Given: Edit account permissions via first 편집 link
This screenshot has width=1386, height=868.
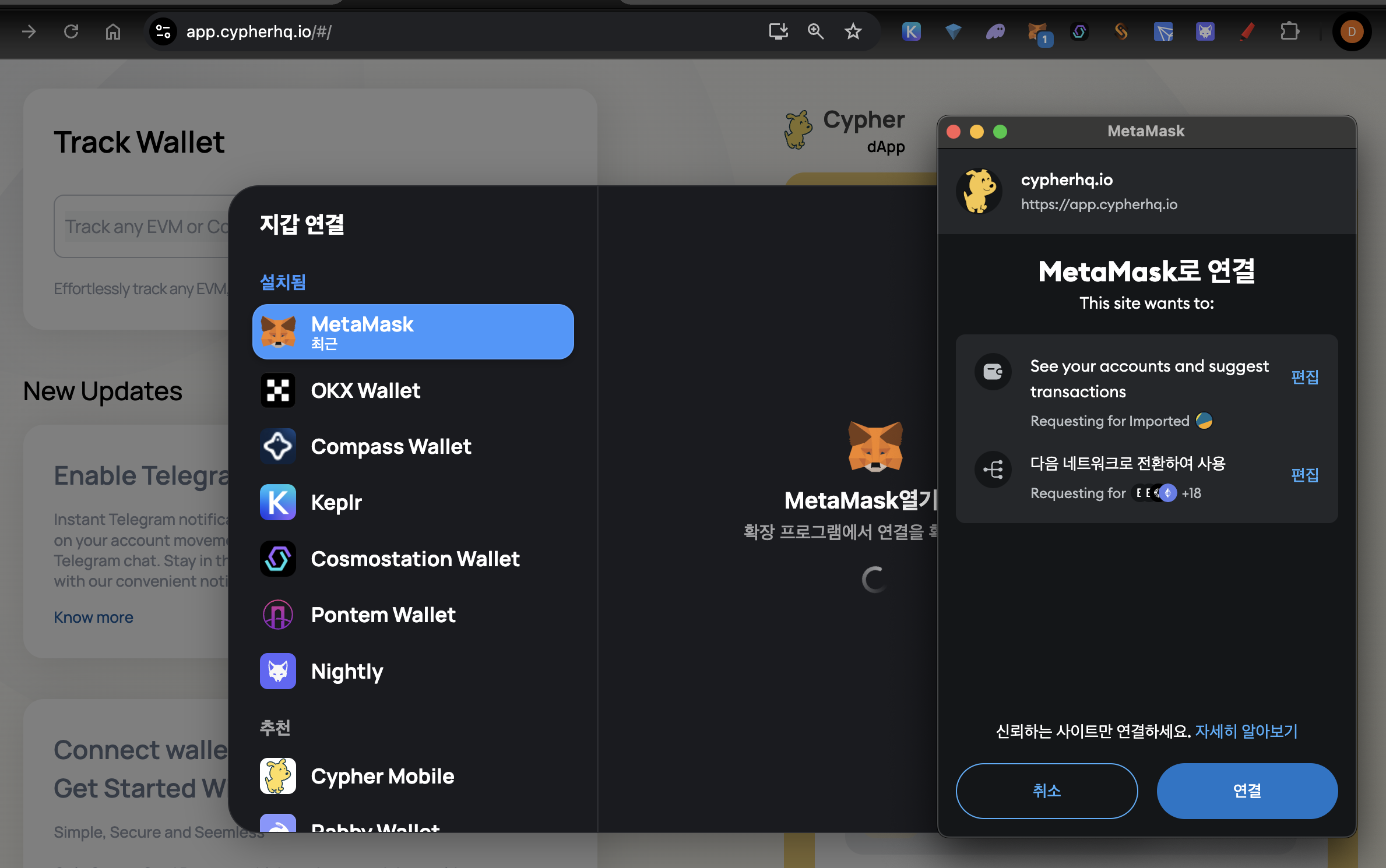Looking at the screenshot, I should pyautogui.click(x=1304, y=377).
